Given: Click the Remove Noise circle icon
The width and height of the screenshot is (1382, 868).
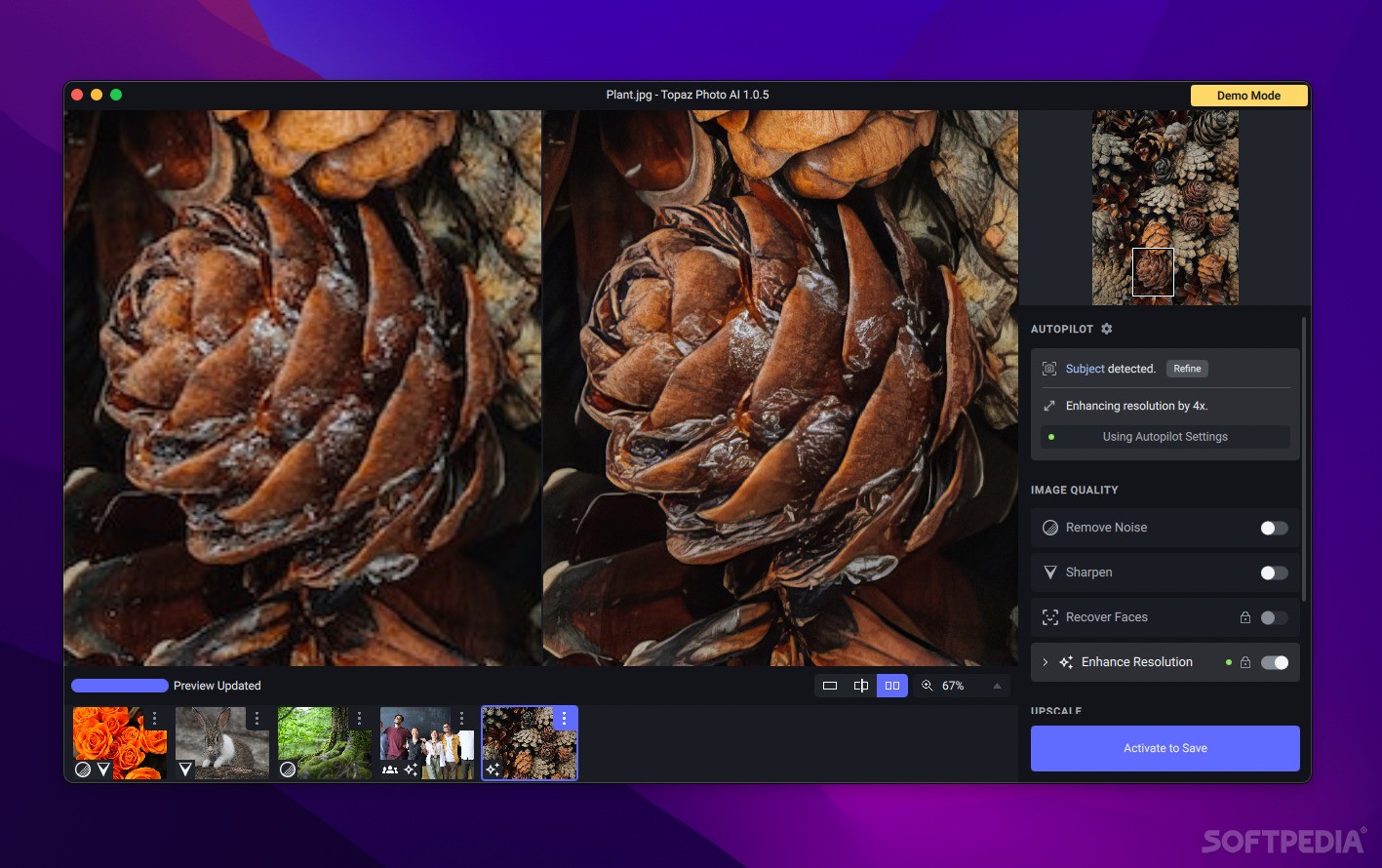Looking at the screenshot, I should 1050,528.
